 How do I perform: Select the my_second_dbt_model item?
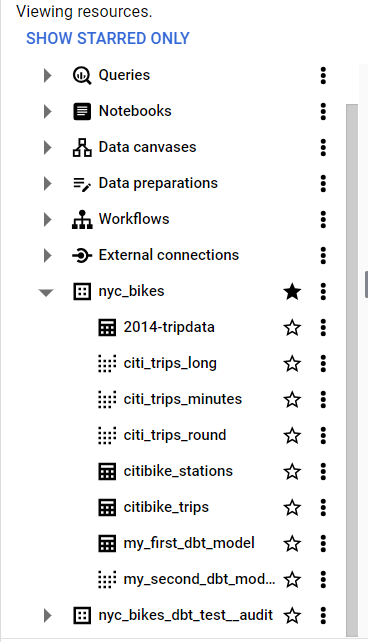tap(199, 579)
